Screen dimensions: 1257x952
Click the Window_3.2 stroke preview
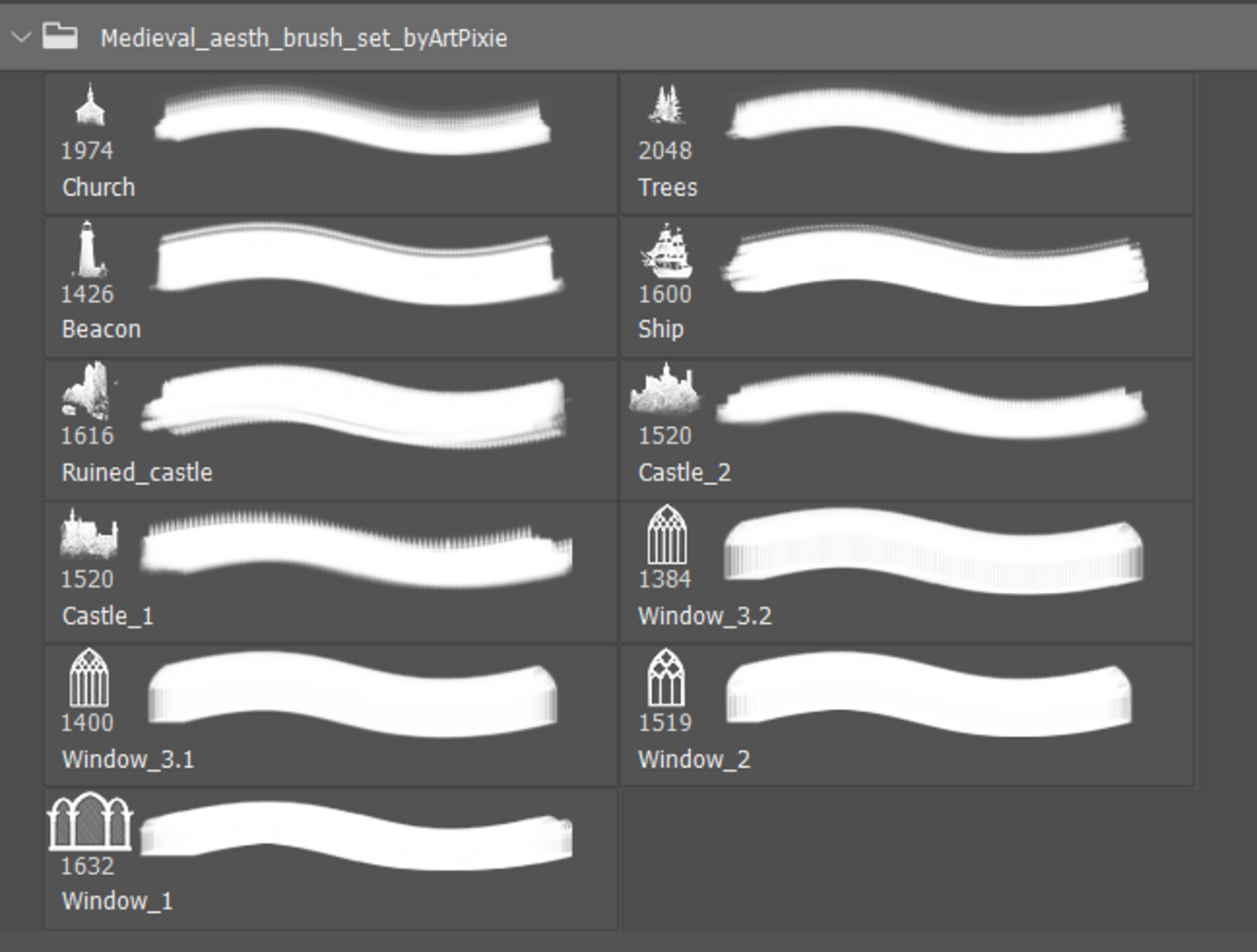tap(933, 551)
